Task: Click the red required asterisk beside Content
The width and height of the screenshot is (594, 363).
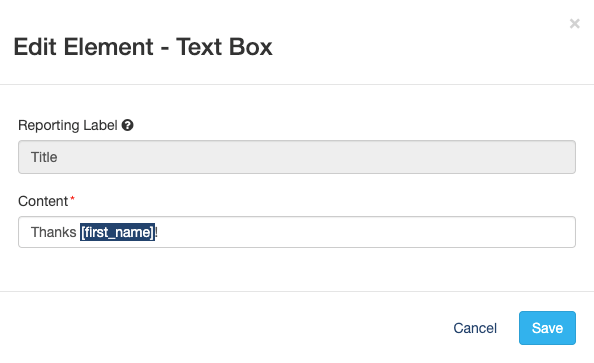Action: tap(72, 199)
